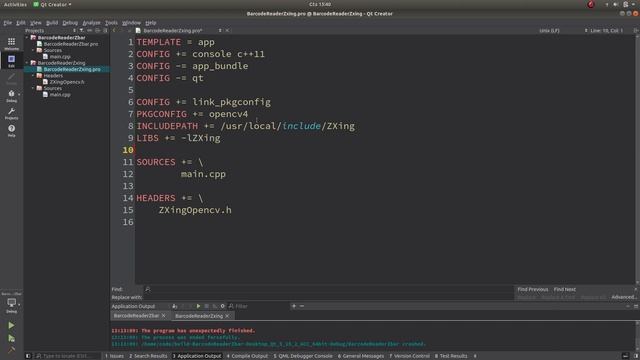Click the Find text input field
Screen dimensions: 640x360
[329, 289]
